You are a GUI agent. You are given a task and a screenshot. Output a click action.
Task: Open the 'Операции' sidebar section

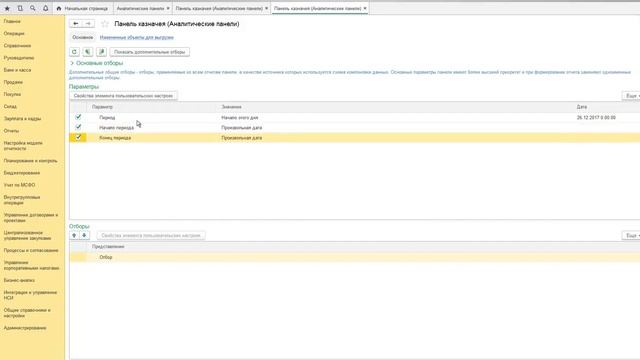click(x=14, y=33)
